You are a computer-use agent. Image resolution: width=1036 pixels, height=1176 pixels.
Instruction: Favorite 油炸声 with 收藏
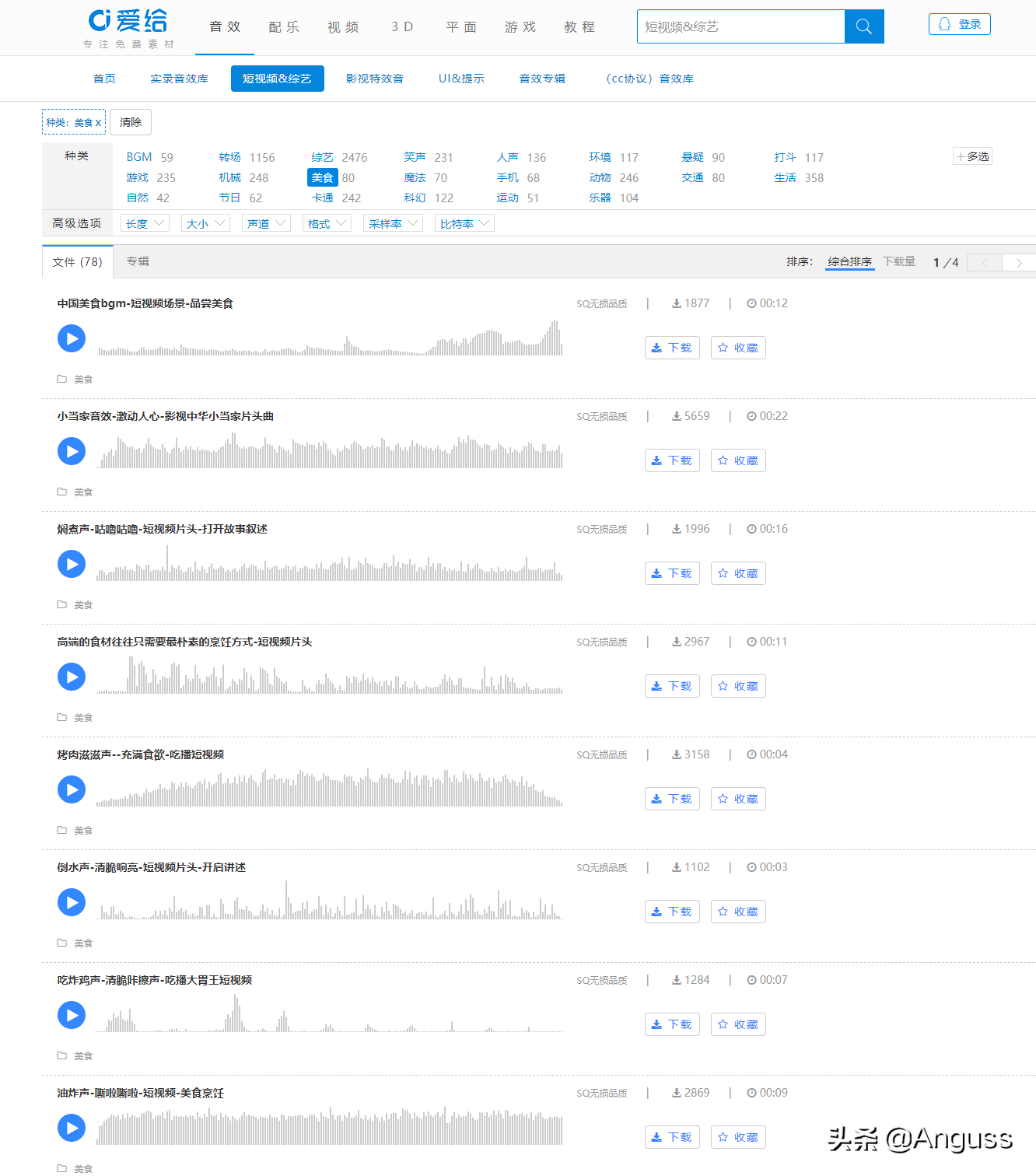pyautogui.click(x=738, y=1137)
